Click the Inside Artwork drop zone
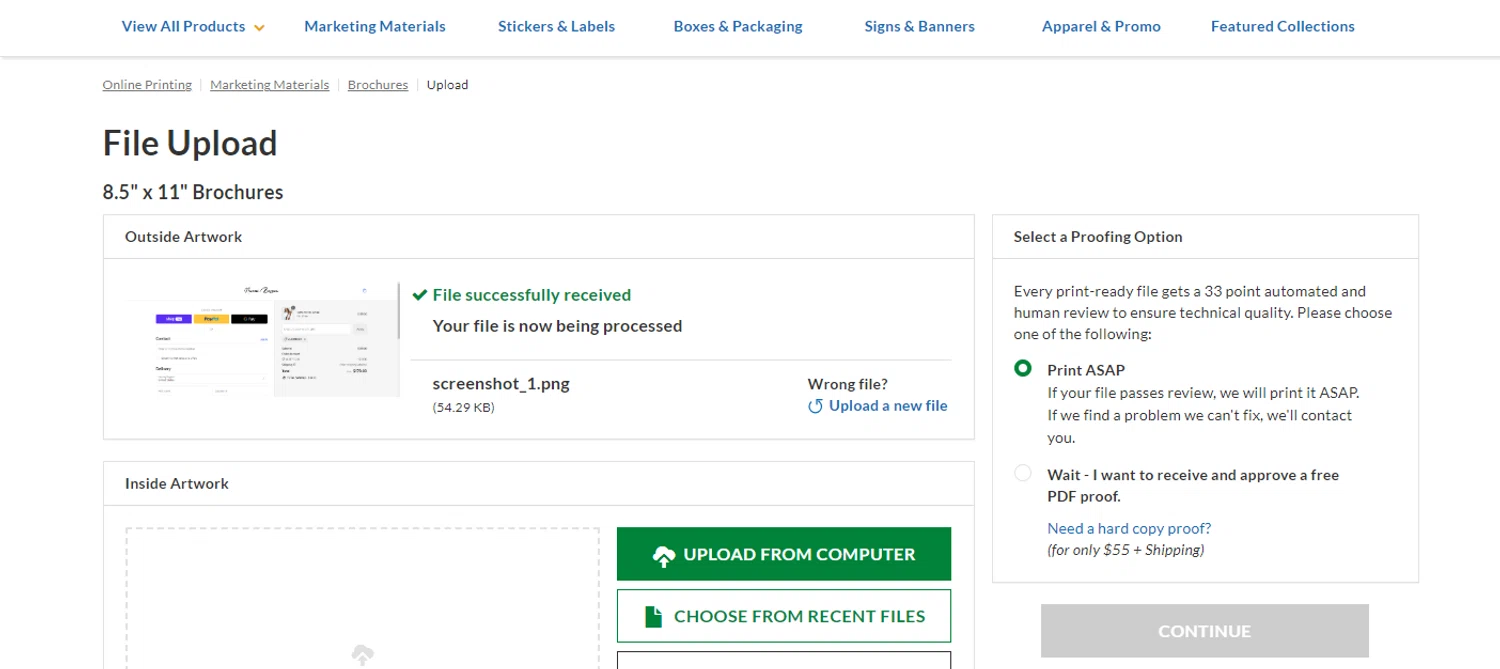 (362, 598)
